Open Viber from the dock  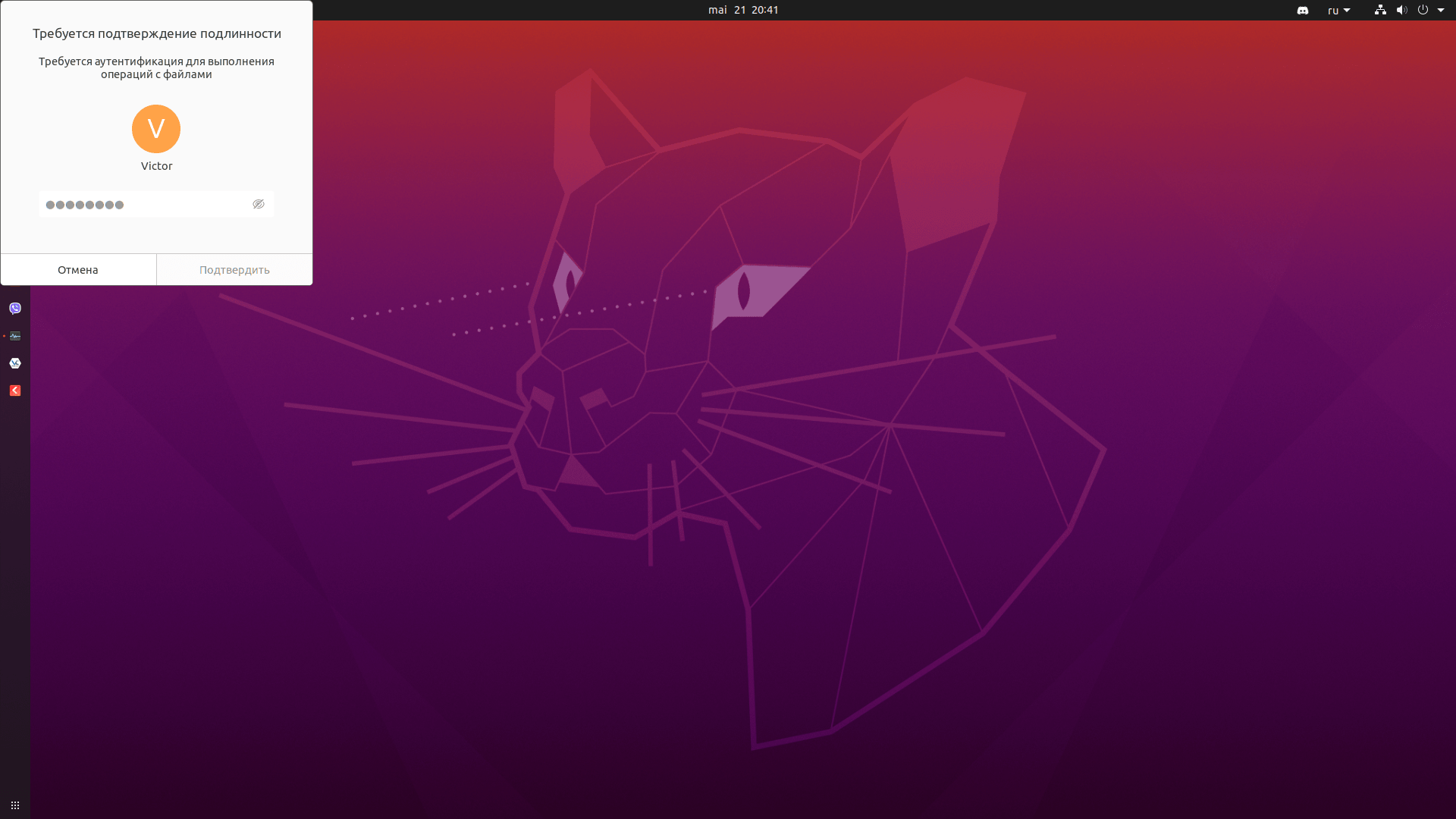[15, 308]
